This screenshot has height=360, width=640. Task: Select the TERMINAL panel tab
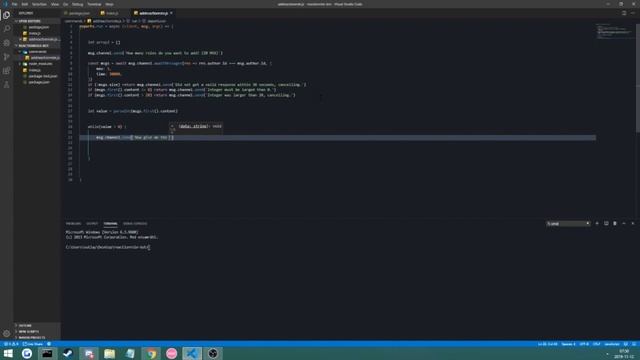[110, 224]
